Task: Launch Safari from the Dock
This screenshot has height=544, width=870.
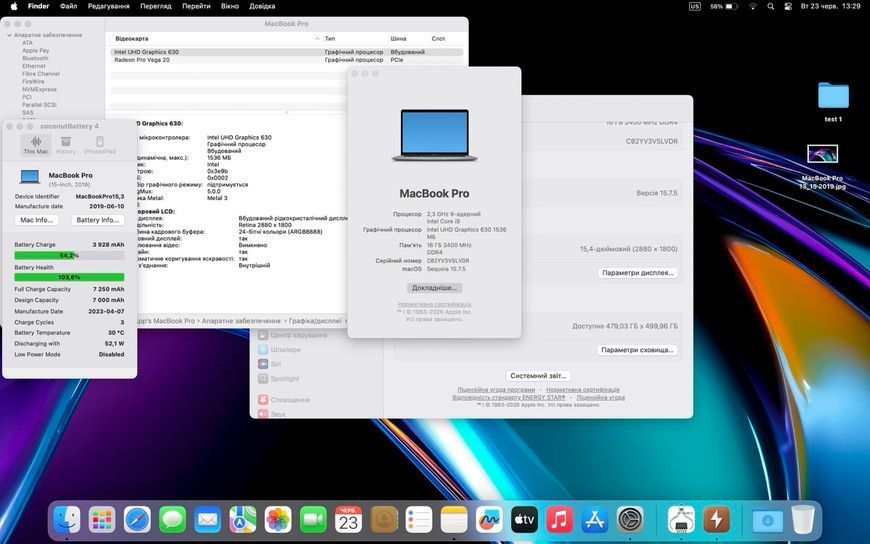Action: click(137, 520)
